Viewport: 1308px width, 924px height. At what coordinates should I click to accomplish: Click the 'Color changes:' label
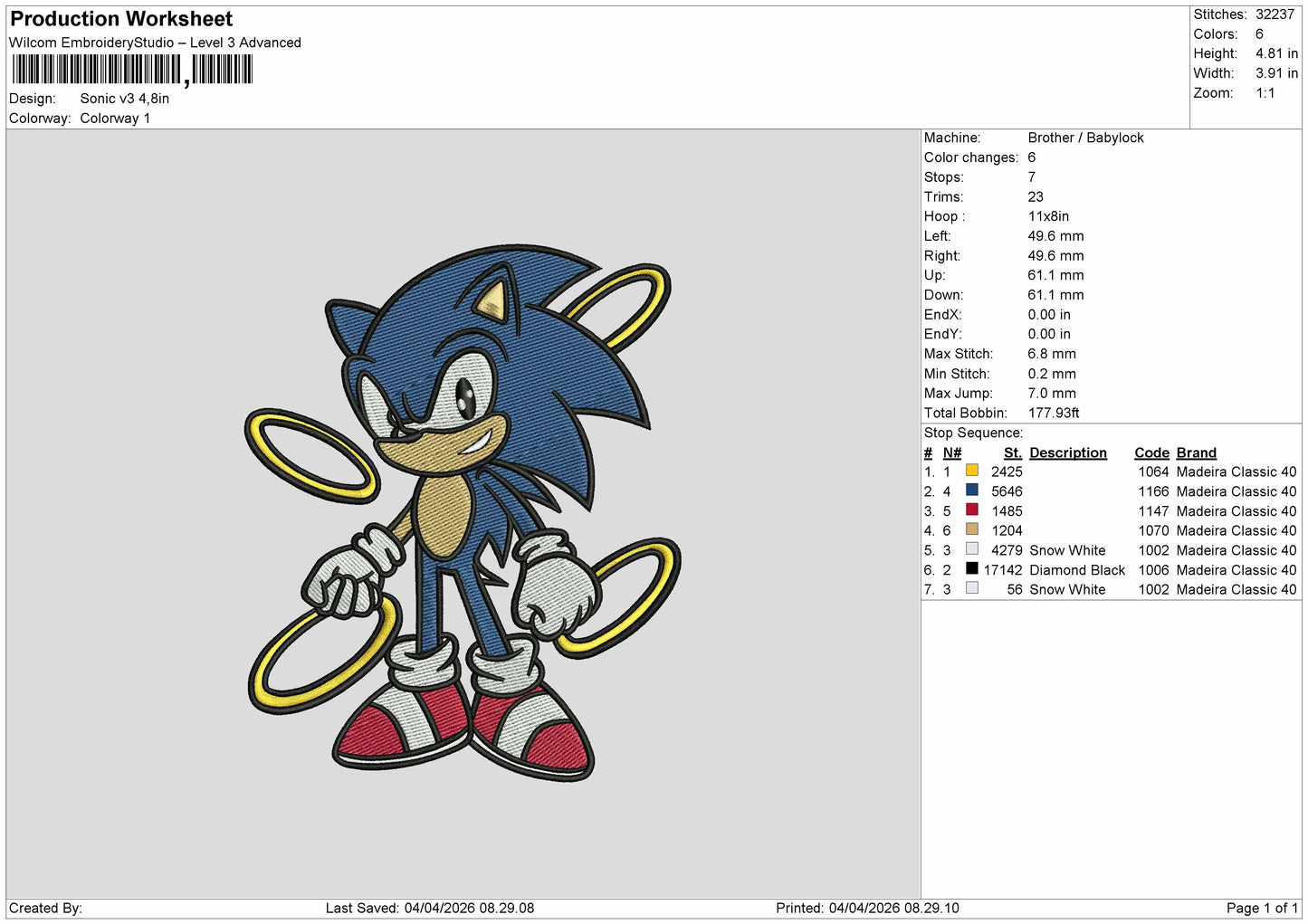[971, 157]
